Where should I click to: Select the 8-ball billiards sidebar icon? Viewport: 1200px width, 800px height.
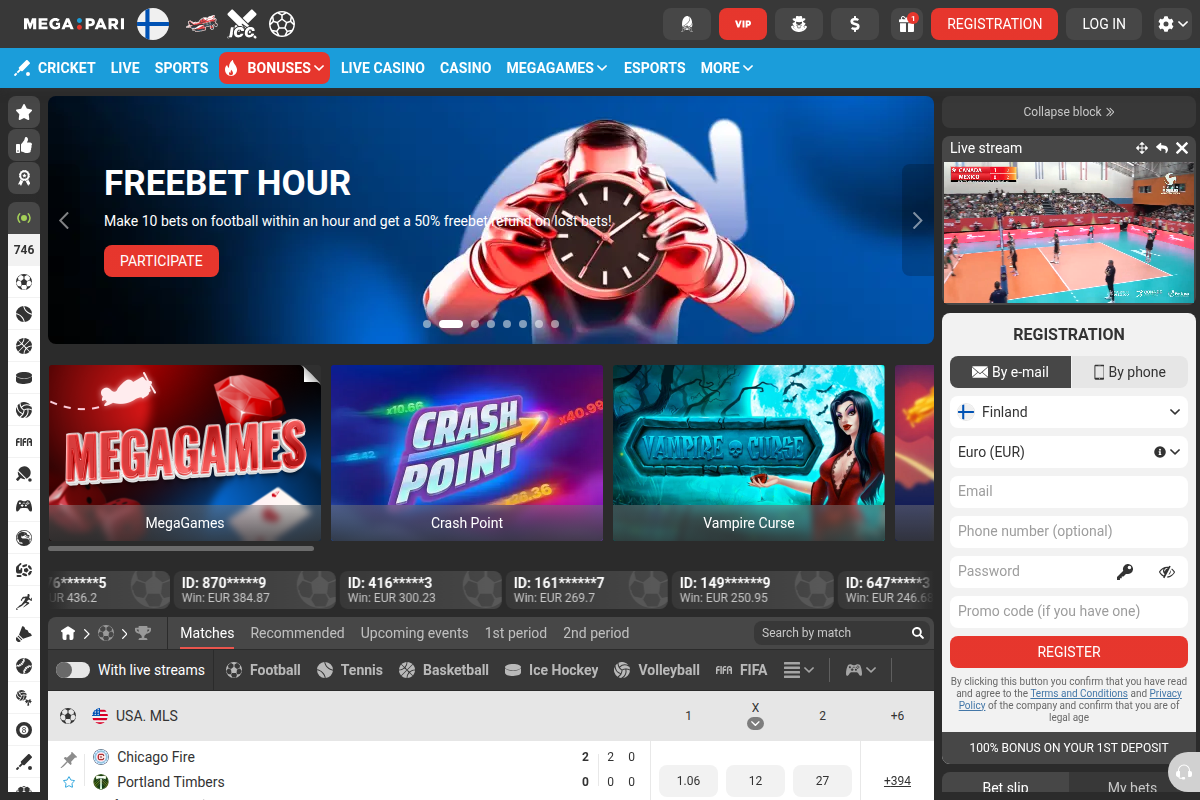[24, 730]
